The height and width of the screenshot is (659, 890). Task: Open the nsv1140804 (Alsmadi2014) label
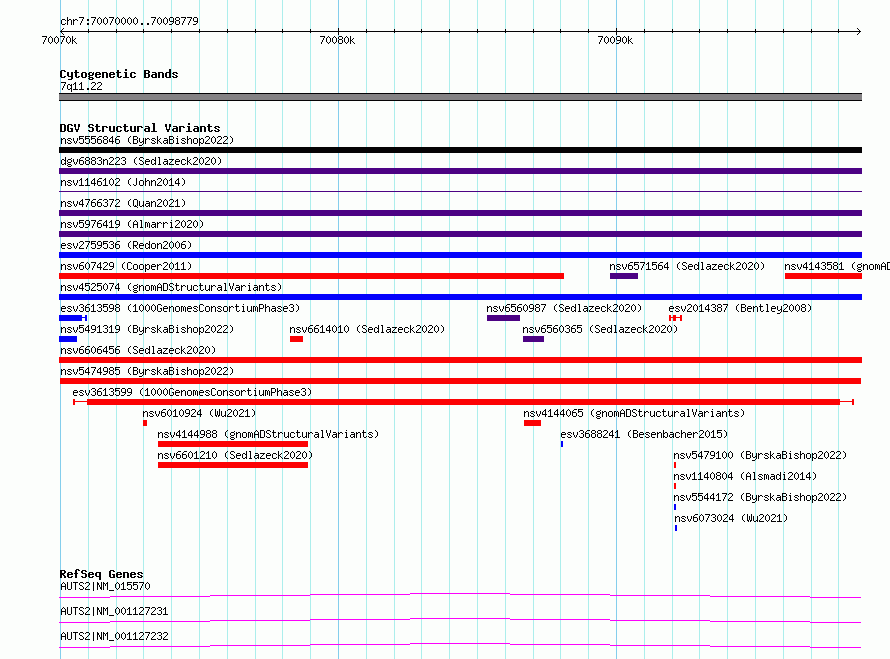coord(745,476)
